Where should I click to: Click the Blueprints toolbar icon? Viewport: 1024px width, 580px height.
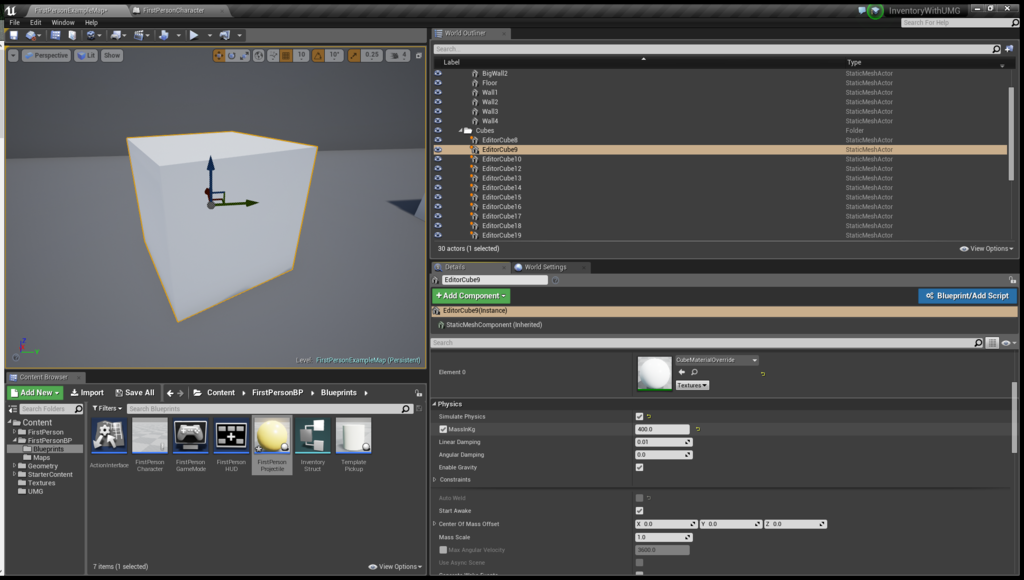point(116,35)
